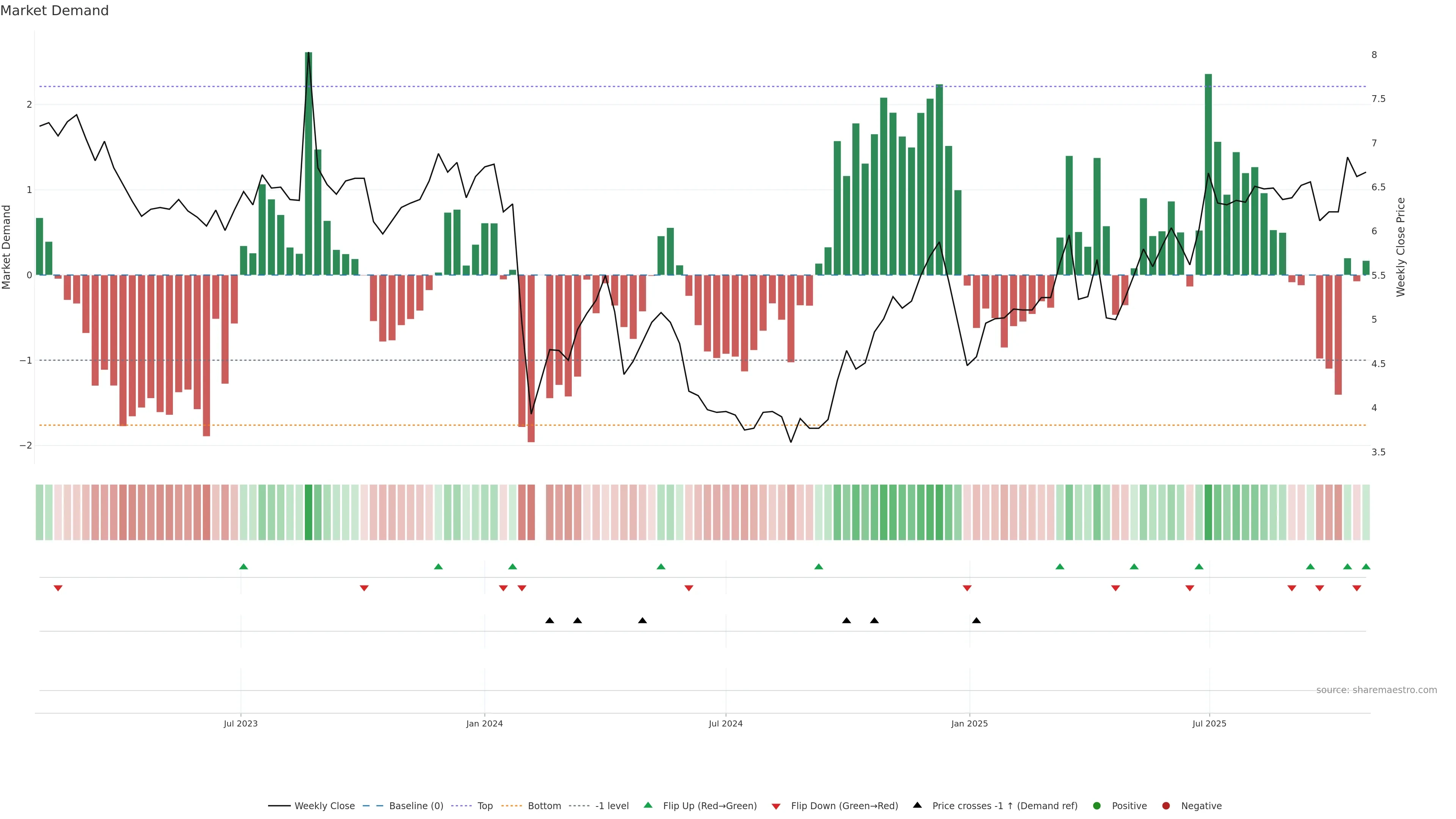Toggle the Top dotted line legend entry
Viewport: 1456px width, 819px height.
click(485, 805)
